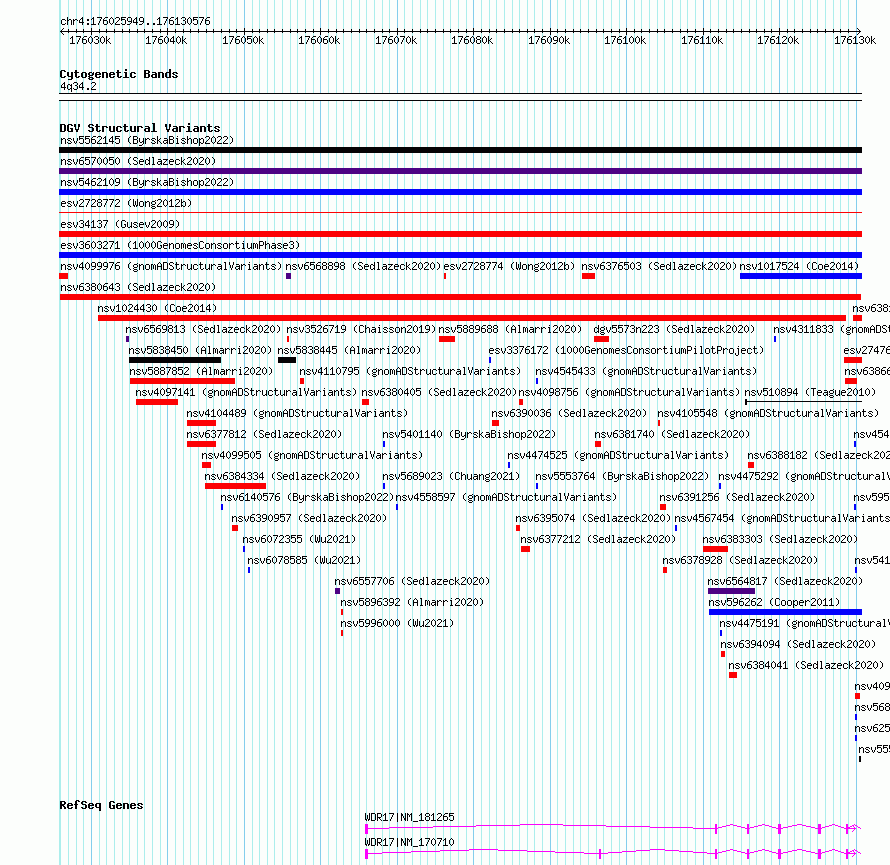Select nsv4105548 (gnomADStructuralVariants) label

[768, 413]
